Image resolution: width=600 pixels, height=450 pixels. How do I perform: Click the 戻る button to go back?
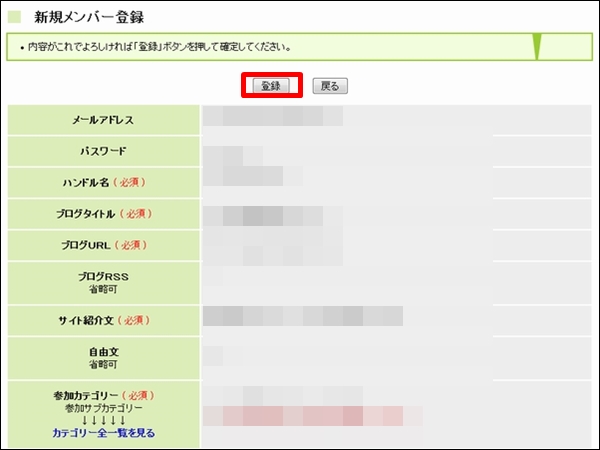click(x=330, y=86)
